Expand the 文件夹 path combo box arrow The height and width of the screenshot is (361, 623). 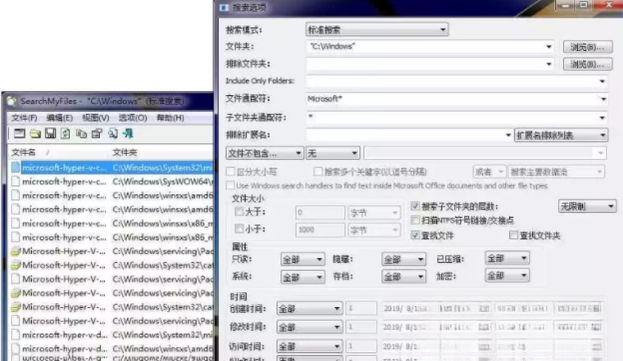(x=549, y=46)
